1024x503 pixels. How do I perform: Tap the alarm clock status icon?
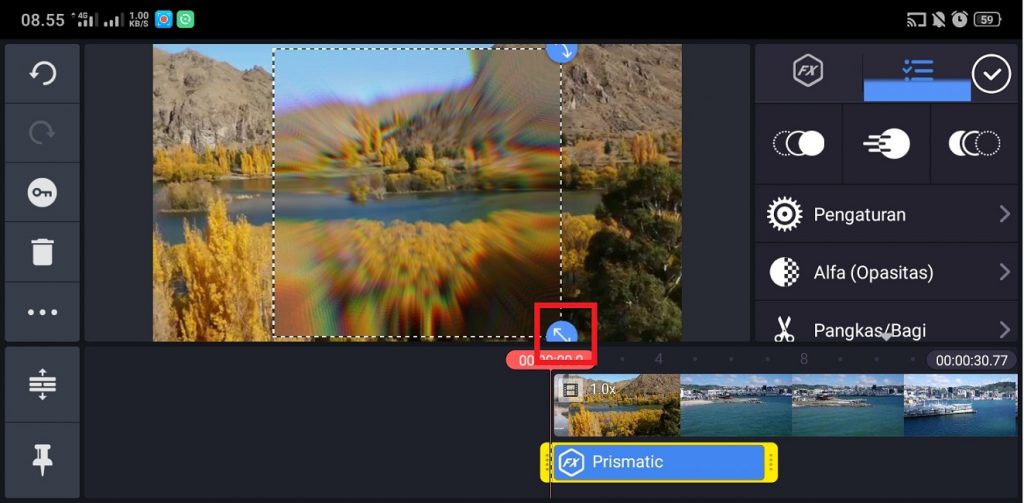click(x=959, y=20)
